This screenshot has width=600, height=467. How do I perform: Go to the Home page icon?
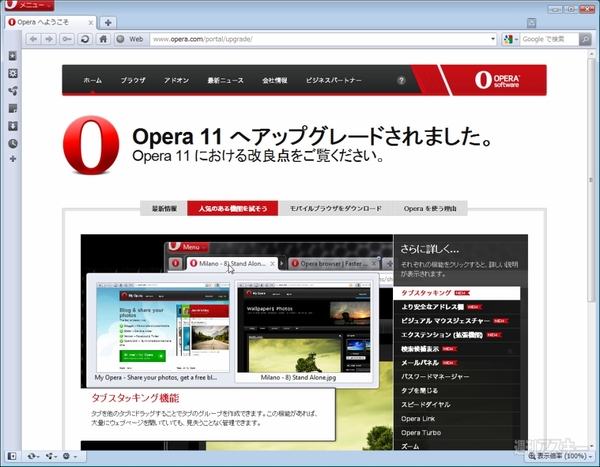(103, 39)
